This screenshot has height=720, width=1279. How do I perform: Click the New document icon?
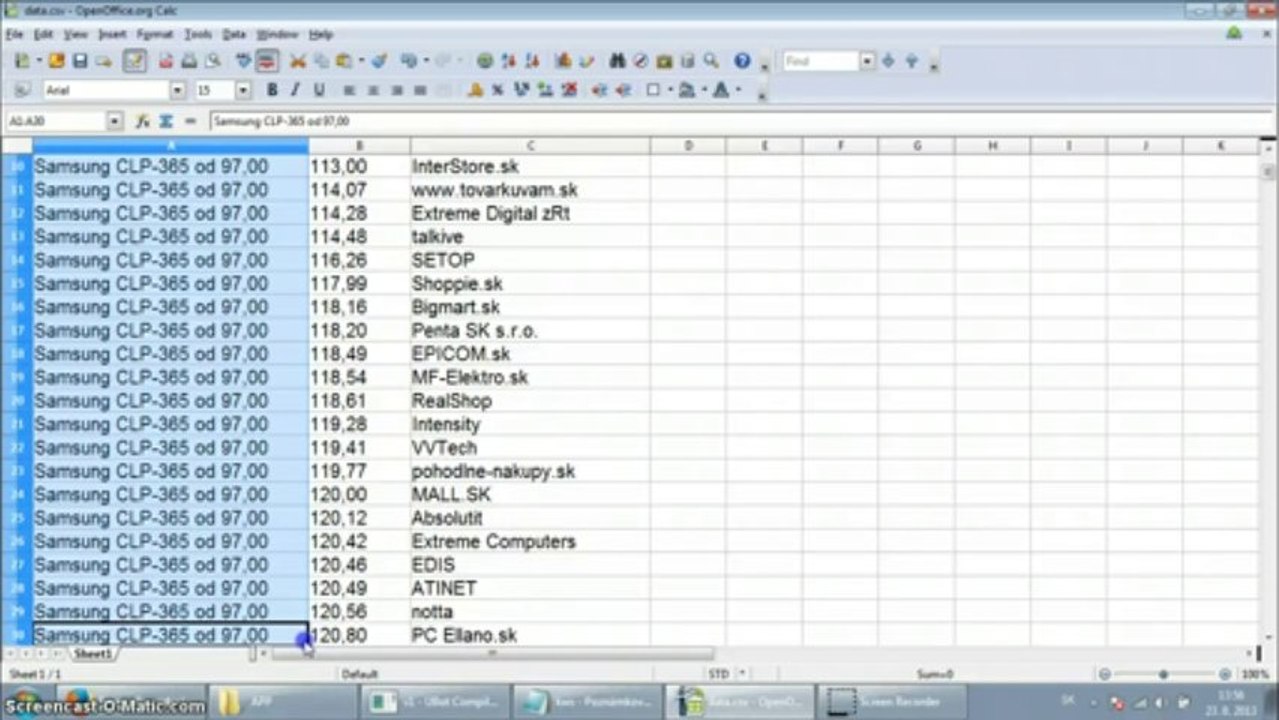tap(22, 61)
